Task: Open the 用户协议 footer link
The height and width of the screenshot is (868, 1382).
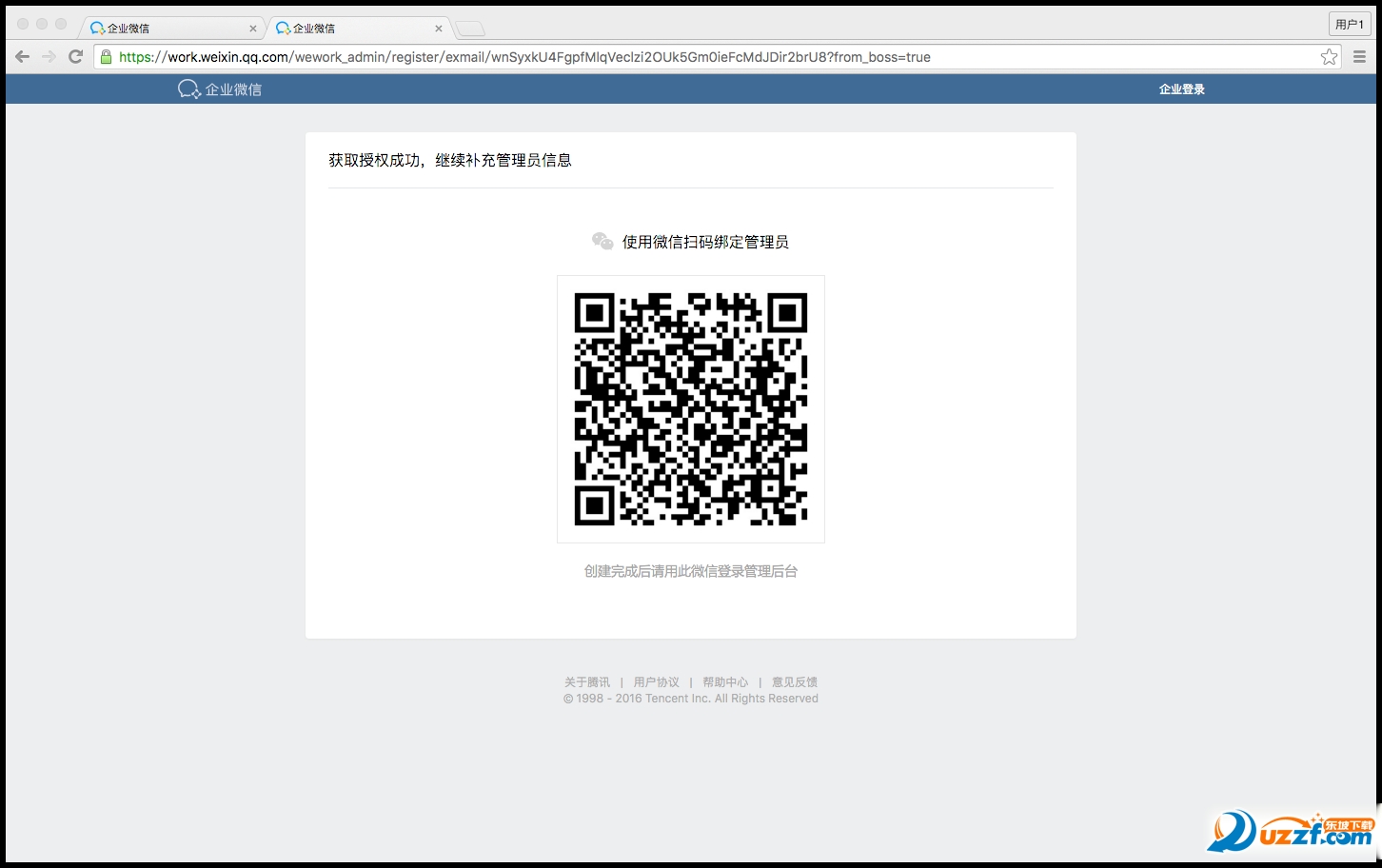Action: tap(657, 682)
